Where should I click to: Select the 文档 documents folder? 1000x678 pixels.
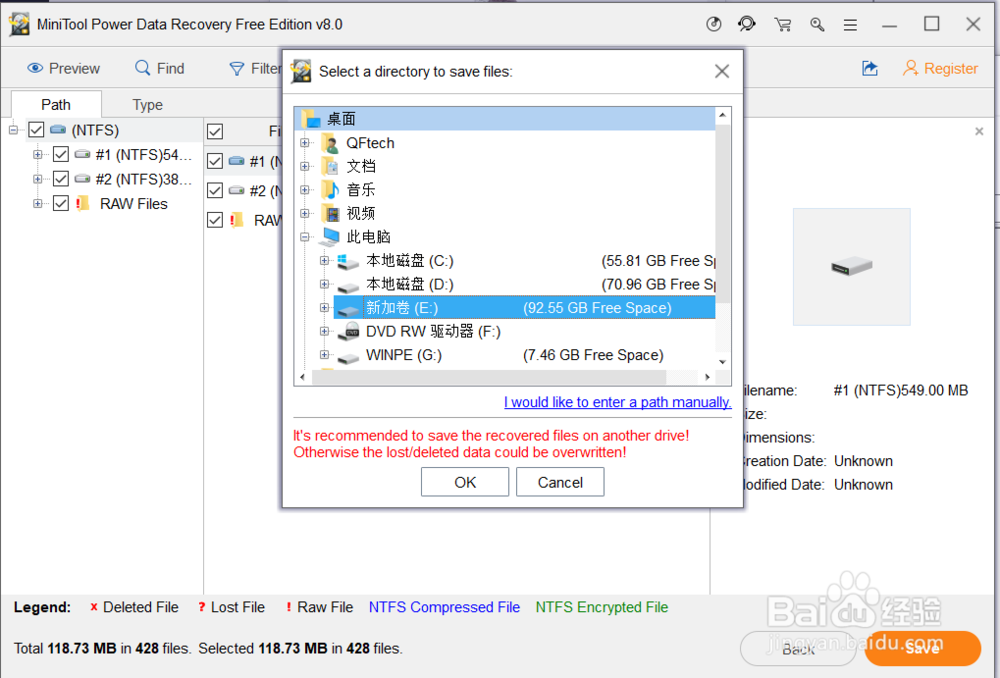[349, 166]
